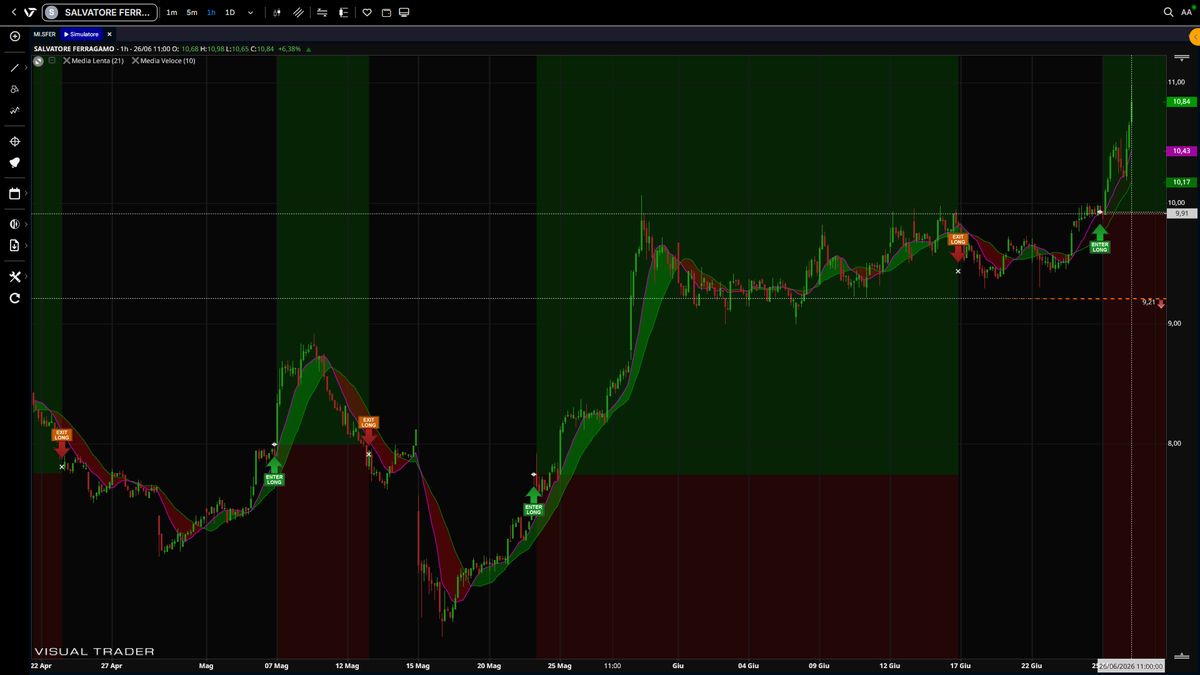The image size is (1200, 675).
Task: Select the 5m timeframe
Action: (192, 12)
